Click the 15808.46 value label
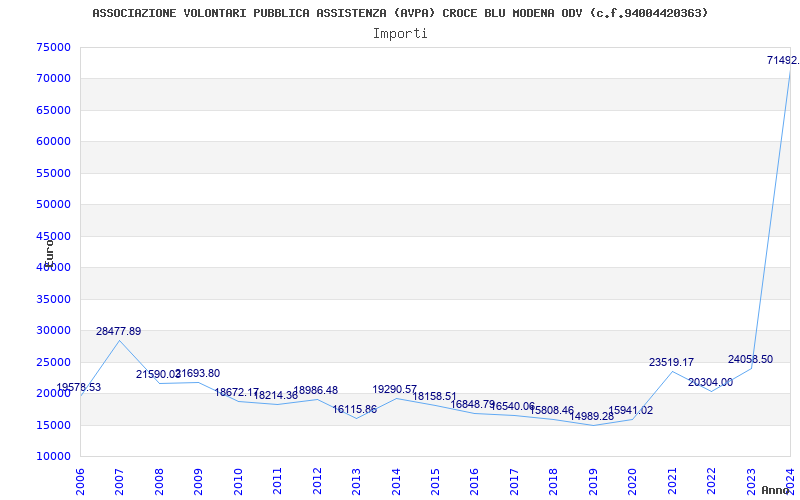The height and width of the screenshot is (500, 800). tap(552, 410)
